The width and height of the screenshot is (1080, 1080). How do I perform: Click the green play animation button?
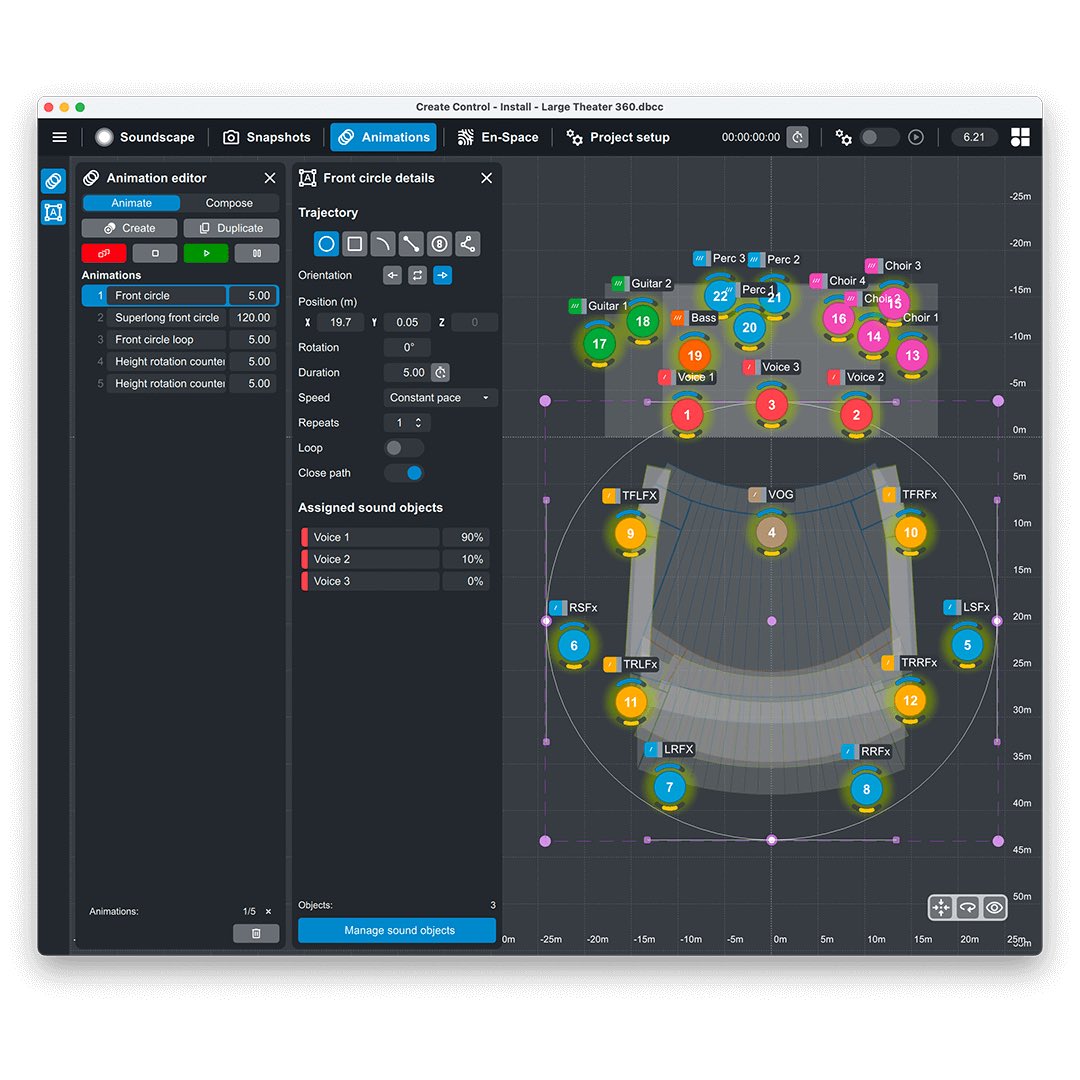pos(206,253)
